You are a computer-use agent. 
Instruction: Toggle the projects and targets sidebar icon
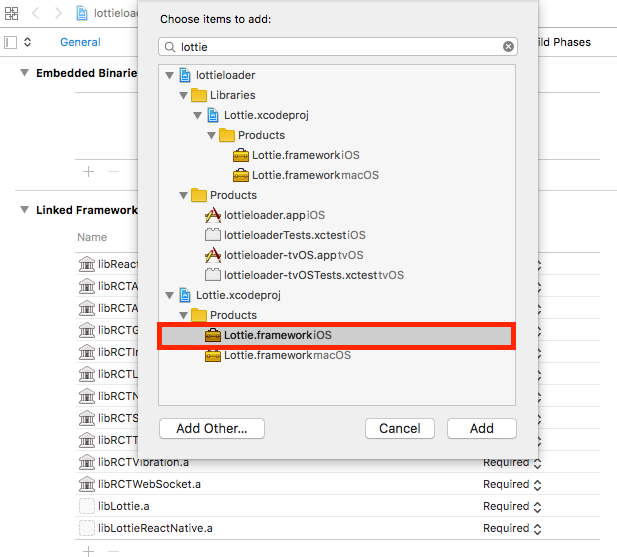(x=11, y=42)
